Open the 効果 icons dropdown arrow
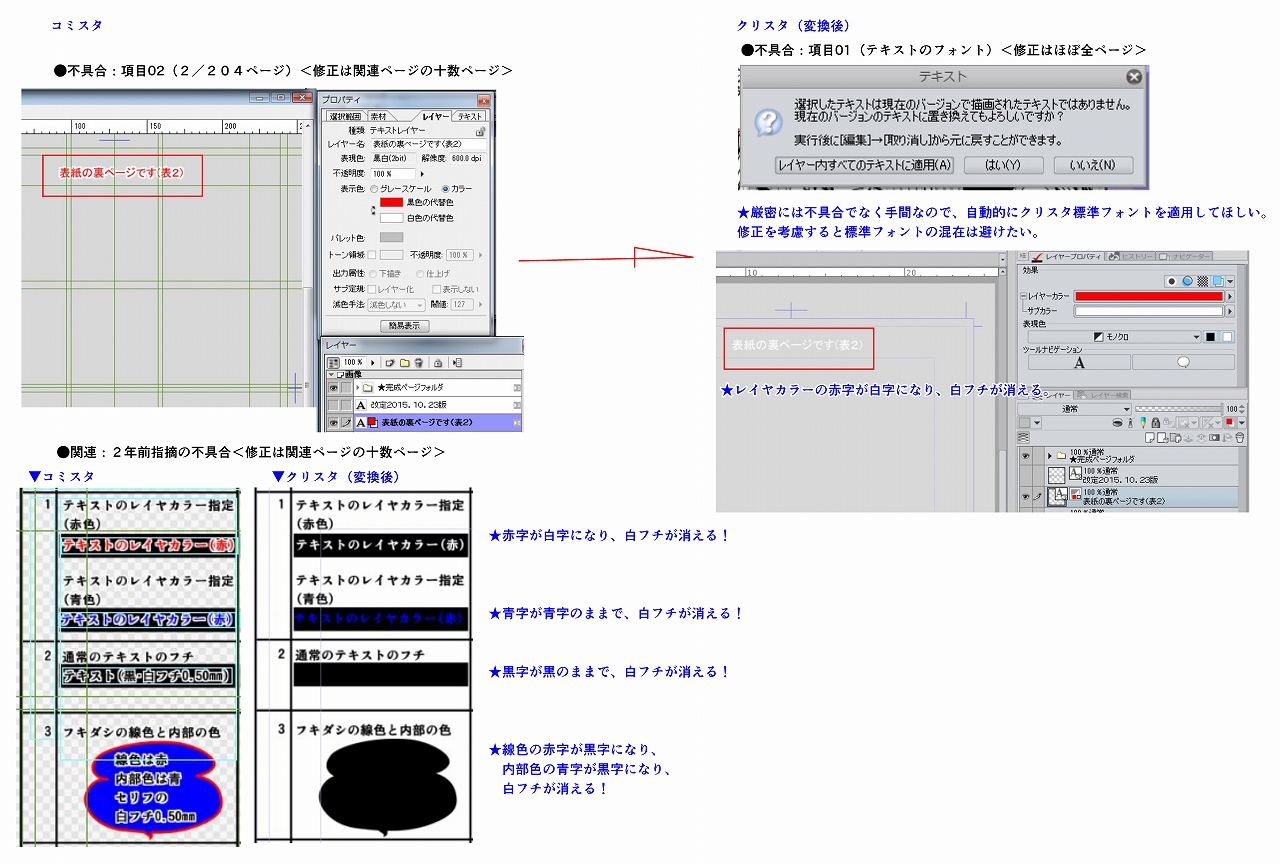Image resolution: width=1280 pixels, height=864 pixels. coord(1230,282)
